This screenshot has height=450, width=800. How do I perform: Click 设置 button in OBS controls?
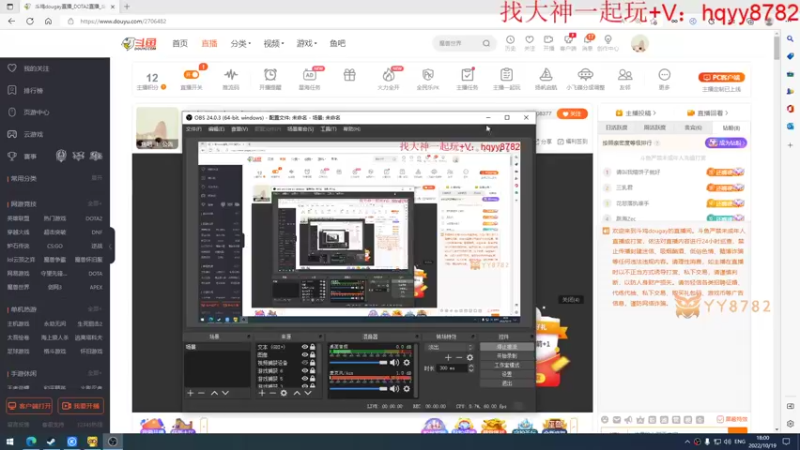pos(506,374)
